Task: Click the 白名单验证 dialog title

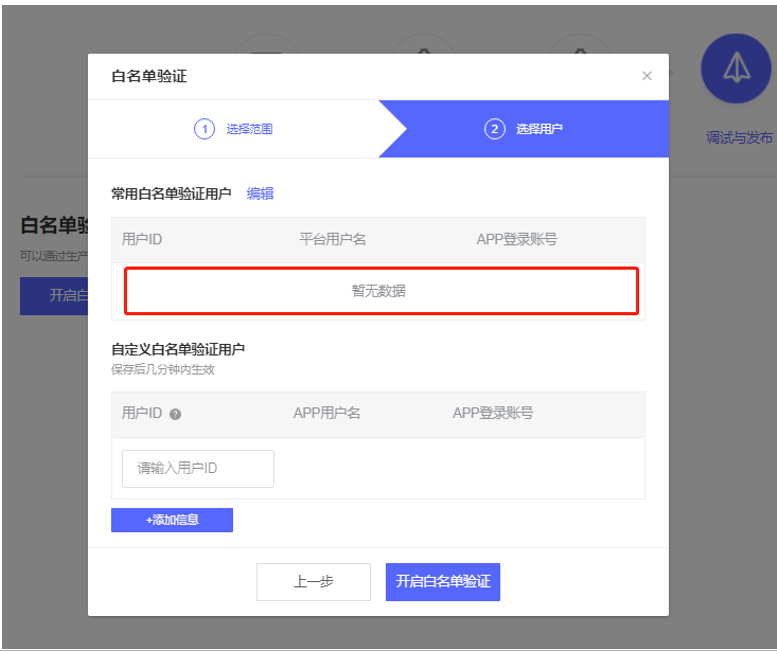Action: point(149,76)
